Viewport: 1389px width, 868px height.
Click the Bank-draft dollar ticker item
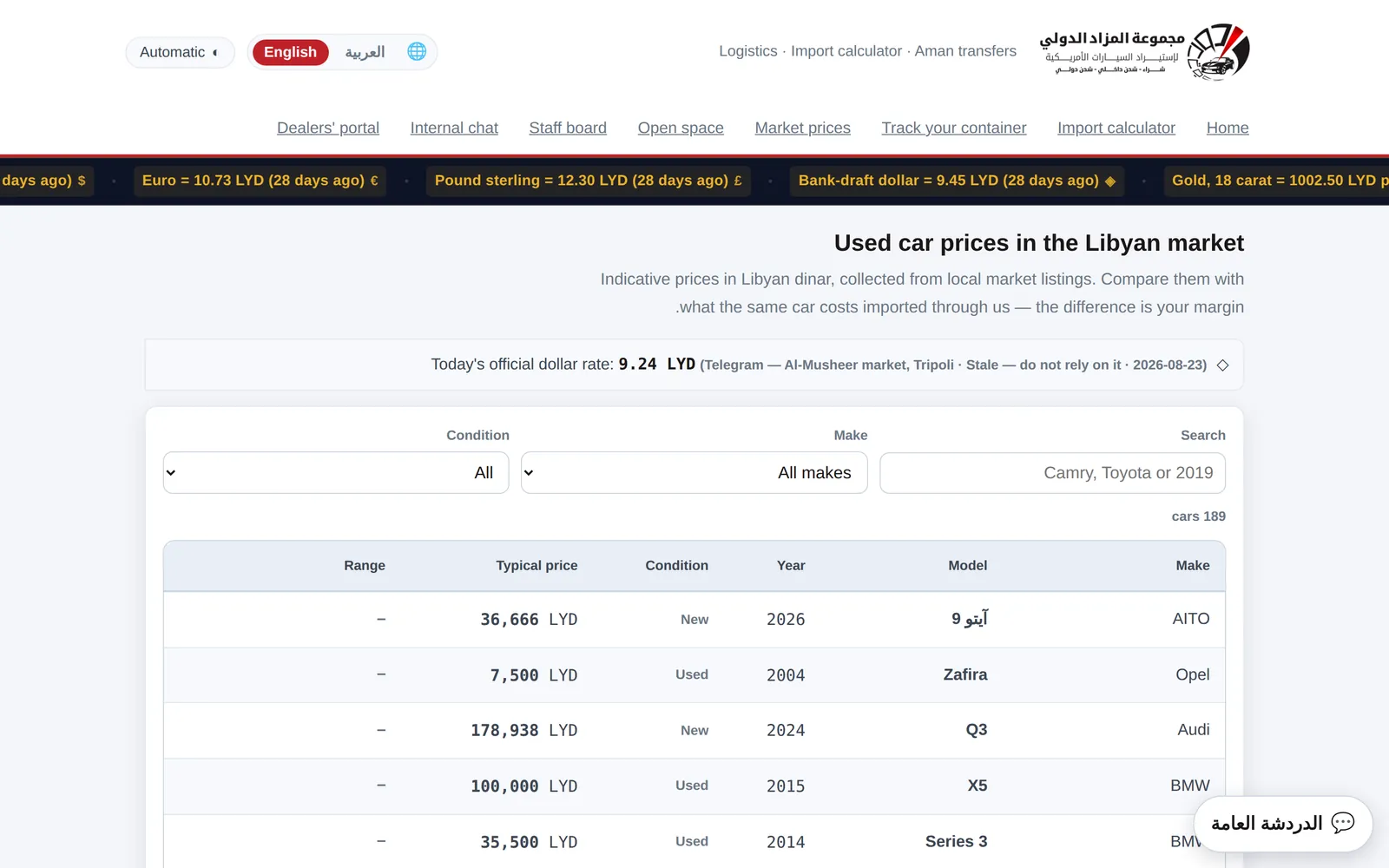point(957,181)
